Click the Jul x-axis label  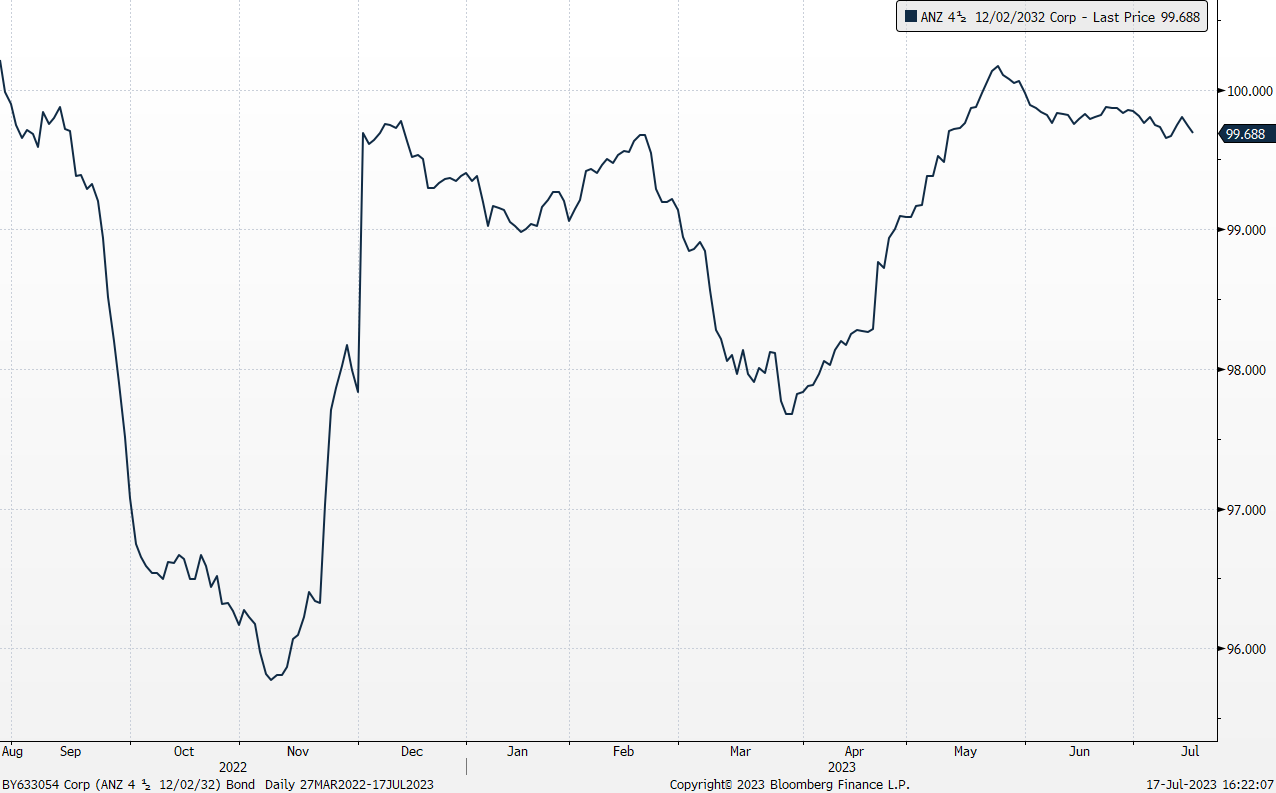point(1190,751)
